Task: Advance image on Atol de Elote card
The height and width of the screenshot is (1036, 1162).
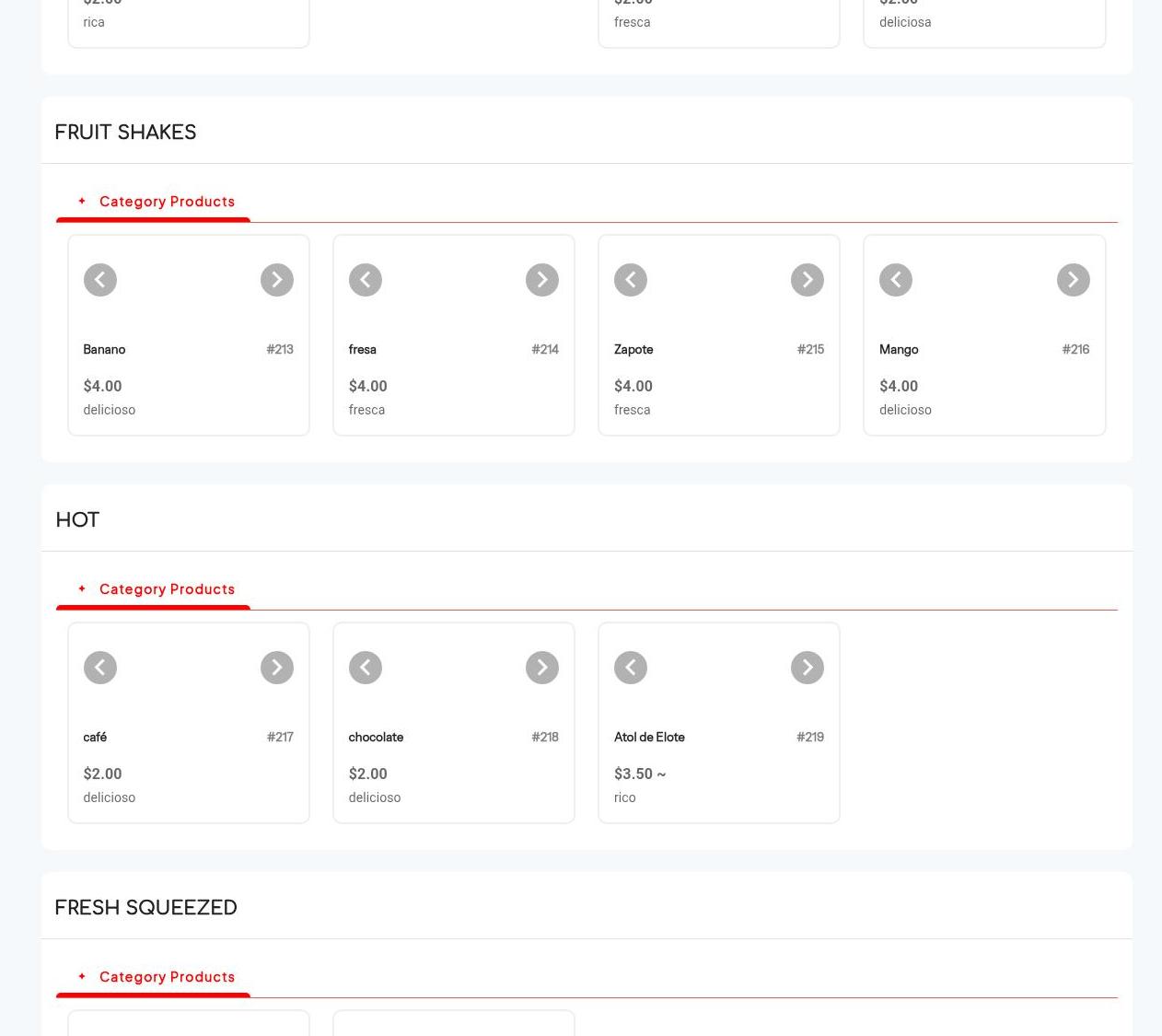Action: [x=807, y=668]
